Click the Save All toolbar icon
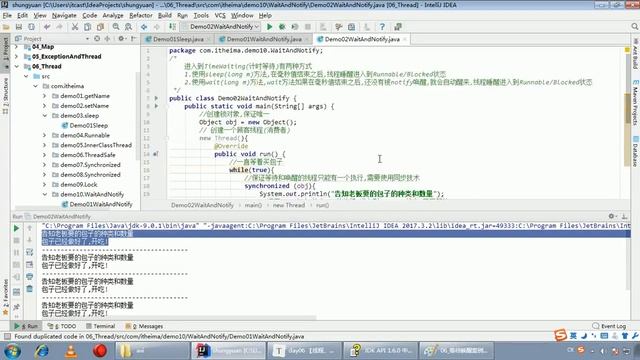The image size is (640, 360). (x=18, y=27)
